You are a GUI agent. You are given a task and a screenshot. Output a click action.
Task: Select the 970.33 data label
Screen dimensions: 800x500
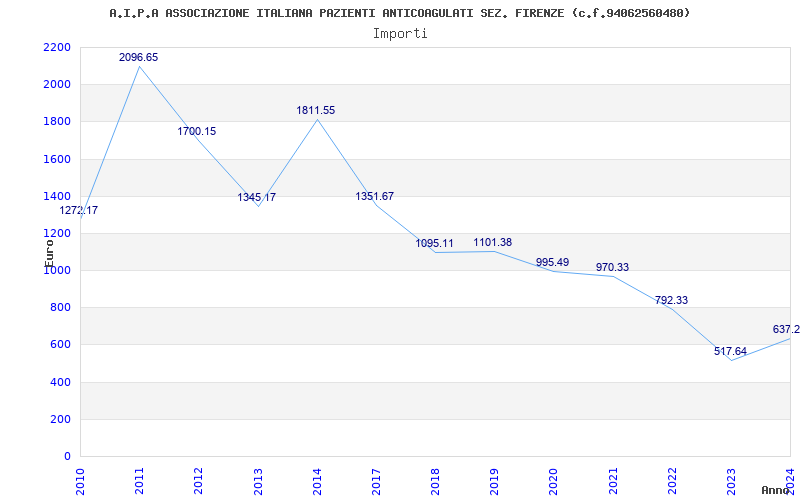(x=612, y=268)
